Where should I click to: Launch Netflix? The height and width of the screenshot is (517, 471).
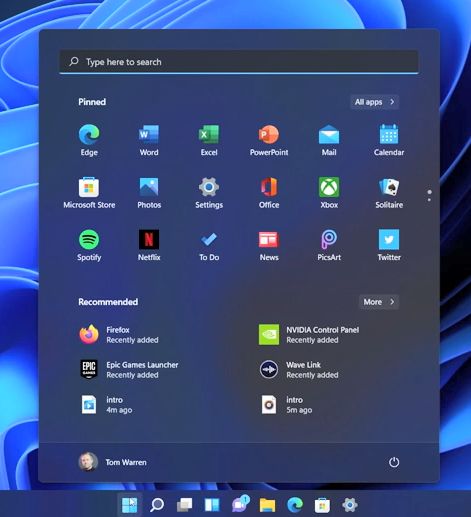tap(149, 245)
